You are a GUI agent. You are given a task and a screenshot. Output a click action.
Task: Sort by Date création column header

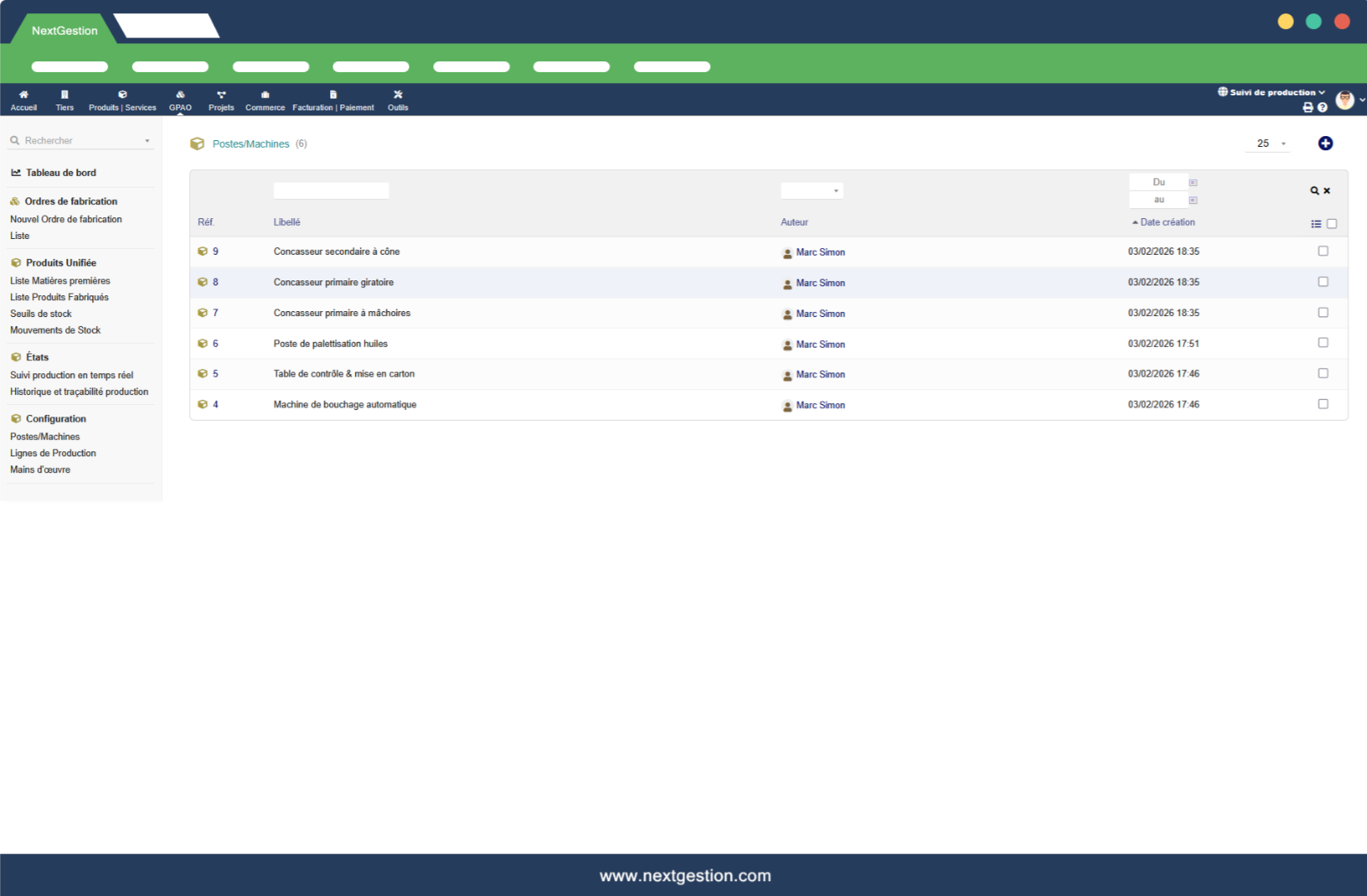point(1167,222)
